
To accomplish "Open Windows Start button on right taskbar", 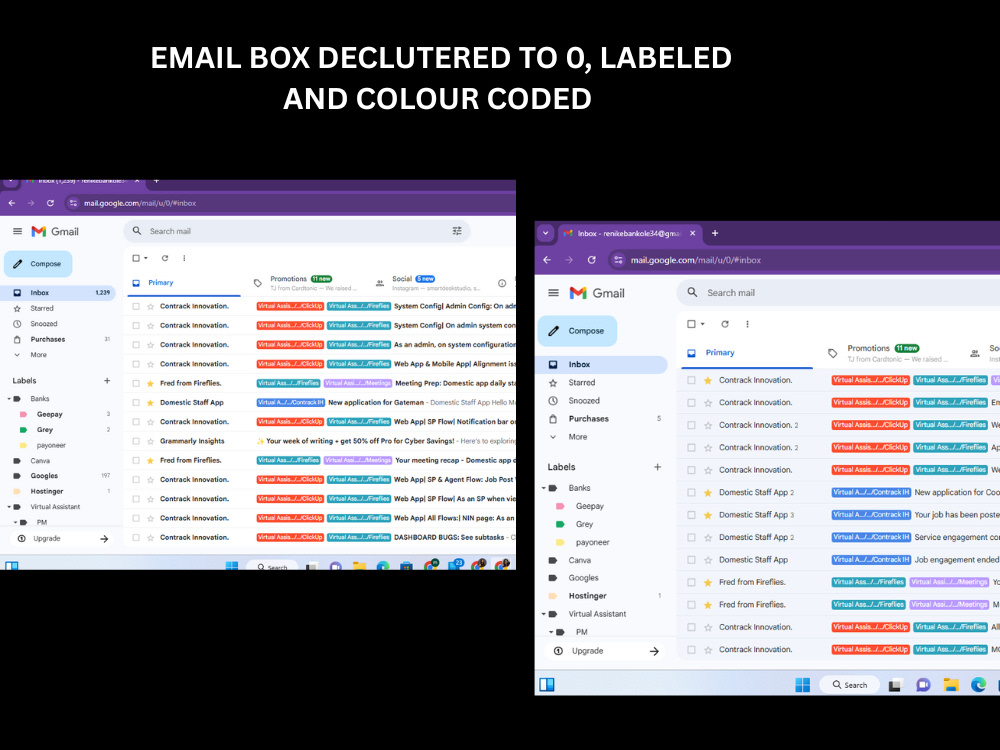I will click(x=803, y=685).
